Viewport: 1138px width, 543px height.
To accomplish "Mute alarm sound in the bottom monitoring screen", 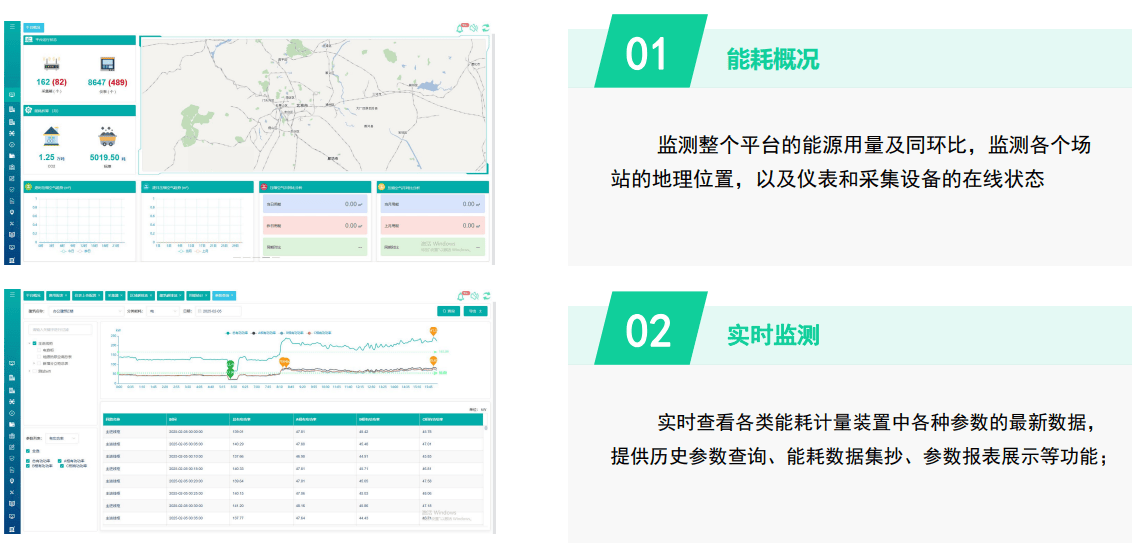I will pos(474,295).
